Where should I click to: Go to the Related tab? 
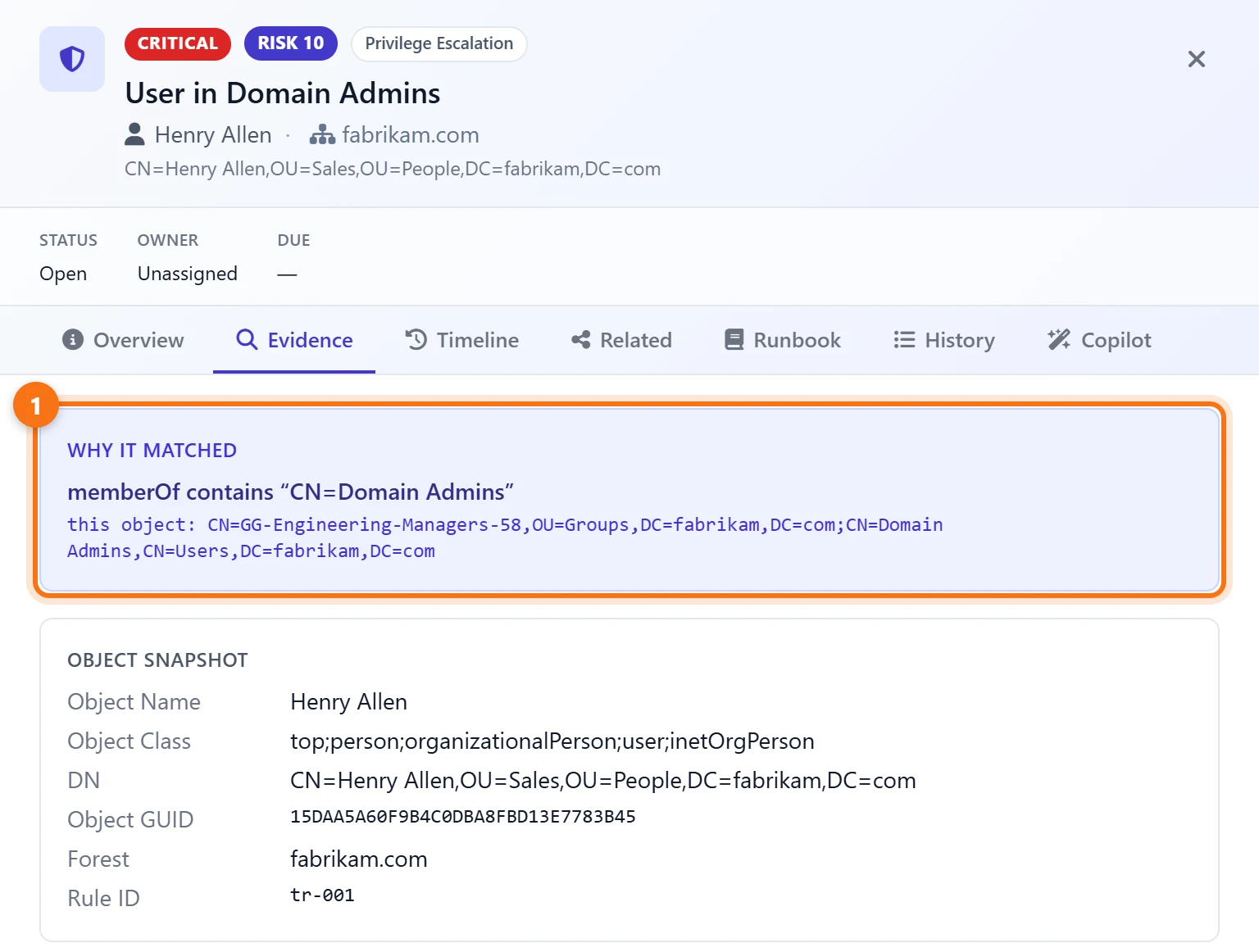point(621,340)
